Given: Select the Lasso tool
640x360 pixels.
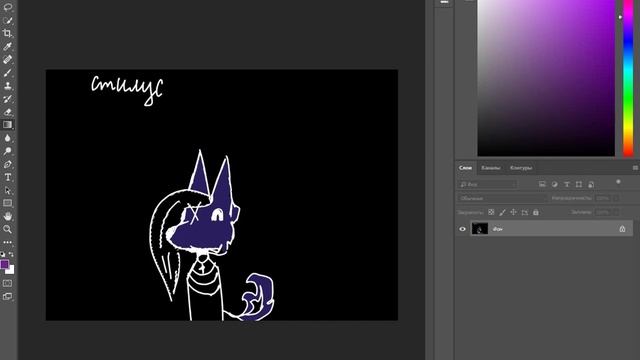Looking at the screenshot, I should pos(7,7).
